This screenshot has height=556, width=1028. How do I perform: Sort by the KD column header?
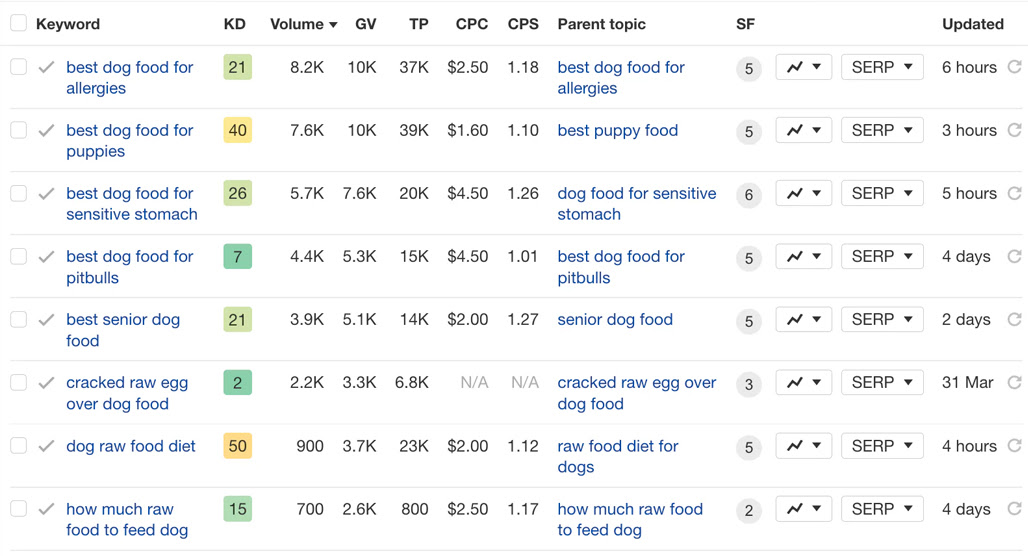tap(235, 24)
